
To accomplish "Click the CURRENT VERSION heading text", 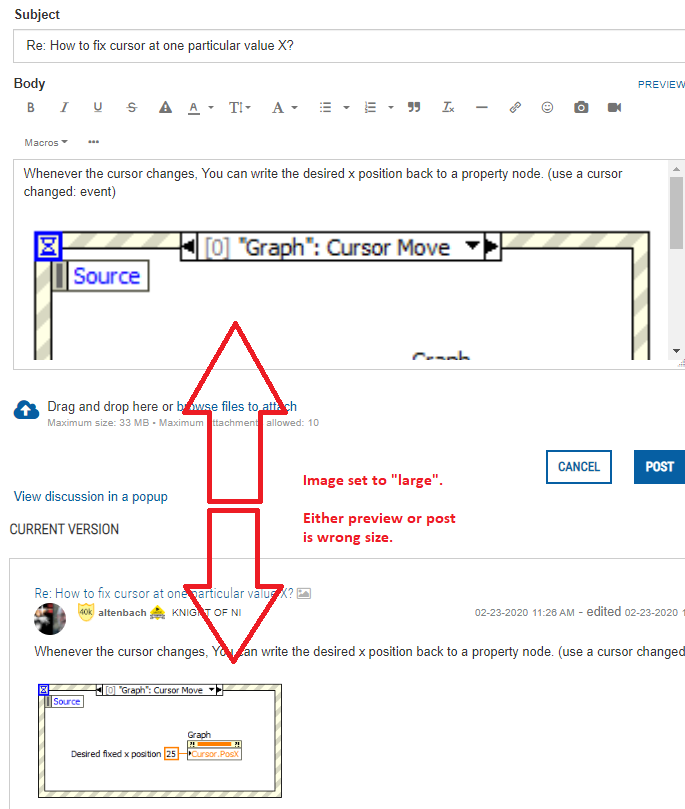I will pos(64,529).
